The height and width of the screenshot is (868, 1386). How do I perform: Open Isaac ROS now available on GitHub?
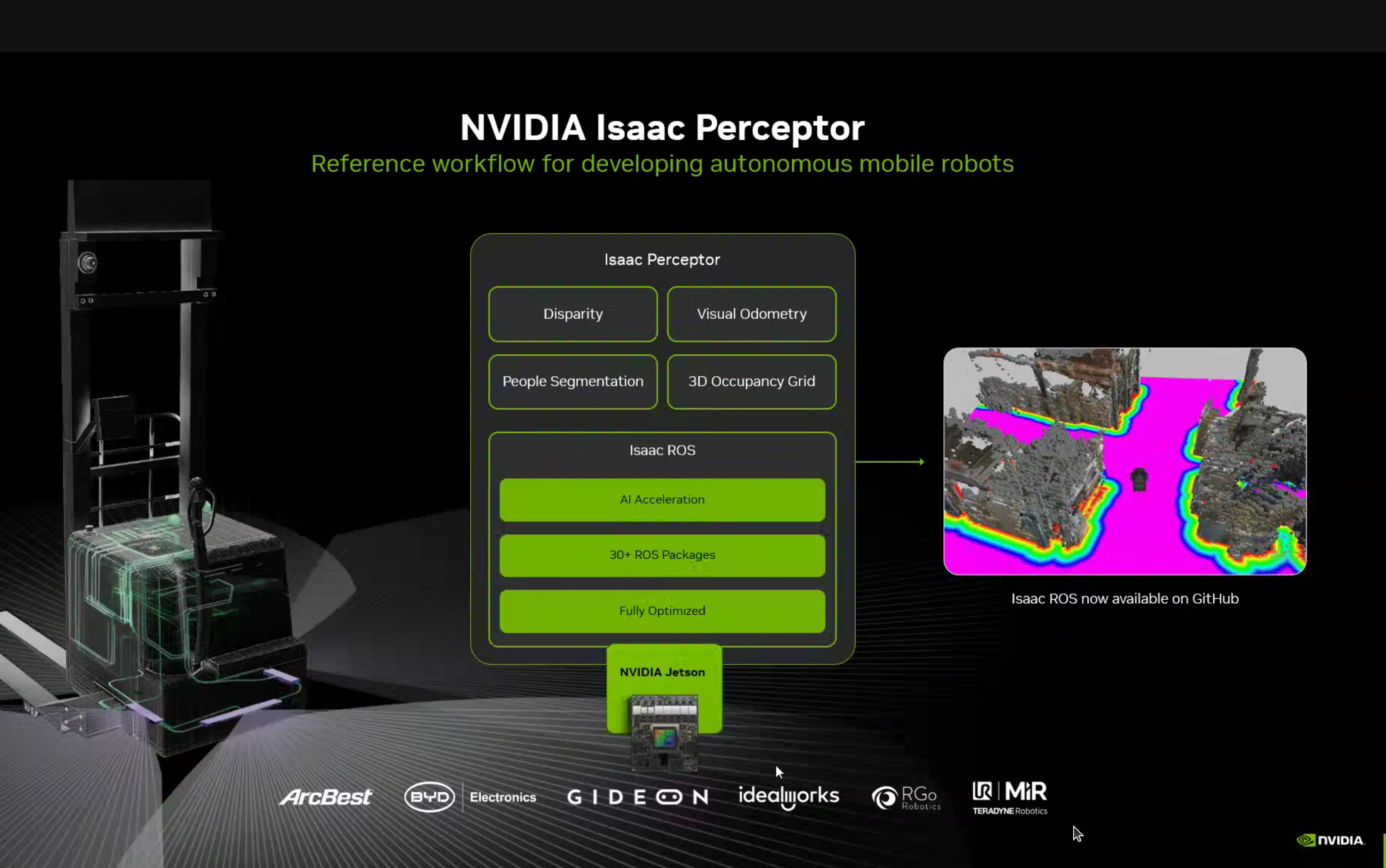point(1124,598)
